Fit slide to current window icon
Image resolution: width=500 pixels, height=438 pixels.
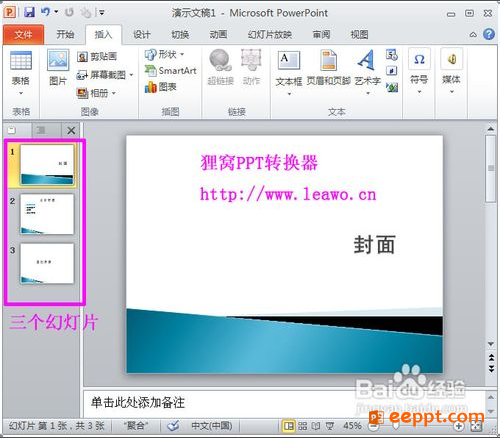(x=477, y=426)
